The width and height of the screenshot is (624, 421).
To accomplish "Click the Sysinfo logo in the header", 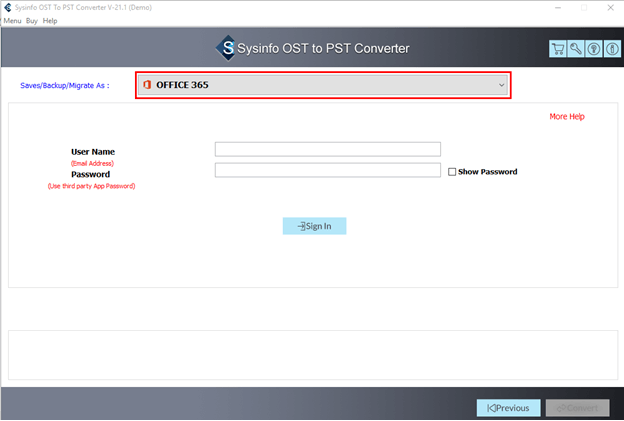I will (x=226, y=48).
